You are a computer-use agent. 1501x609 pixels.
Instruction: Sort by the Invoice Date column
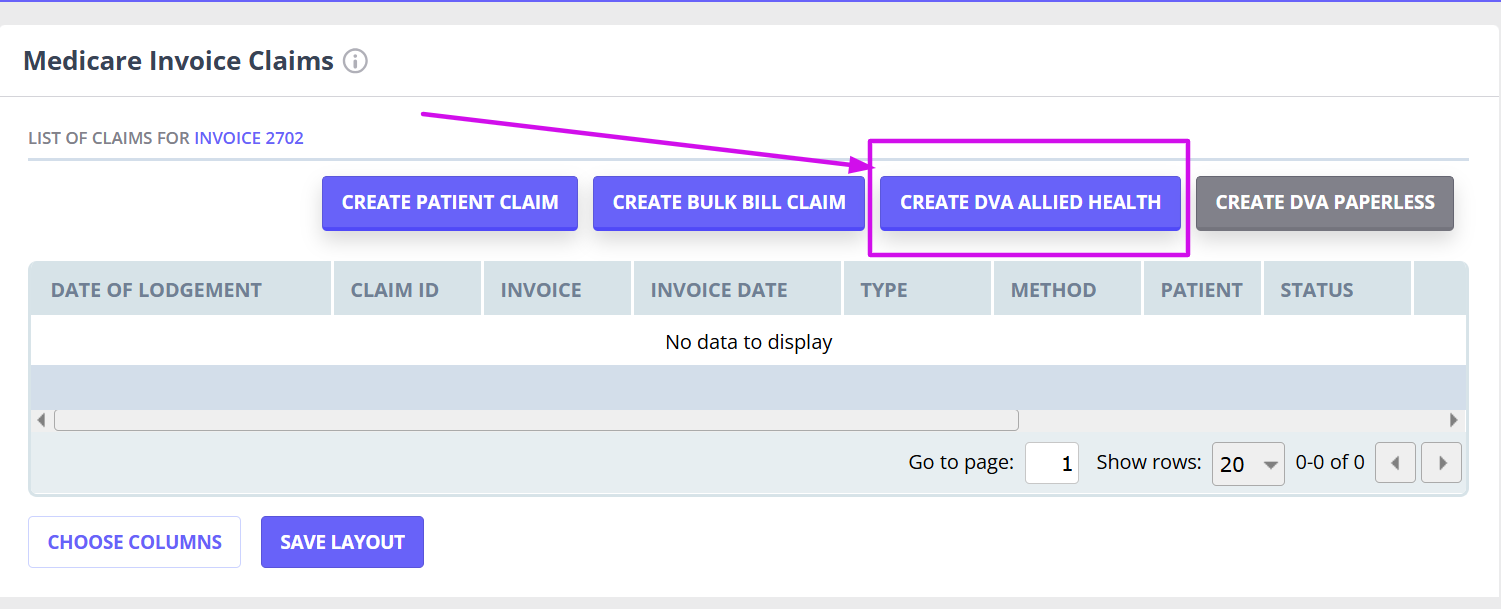point(717,288)
